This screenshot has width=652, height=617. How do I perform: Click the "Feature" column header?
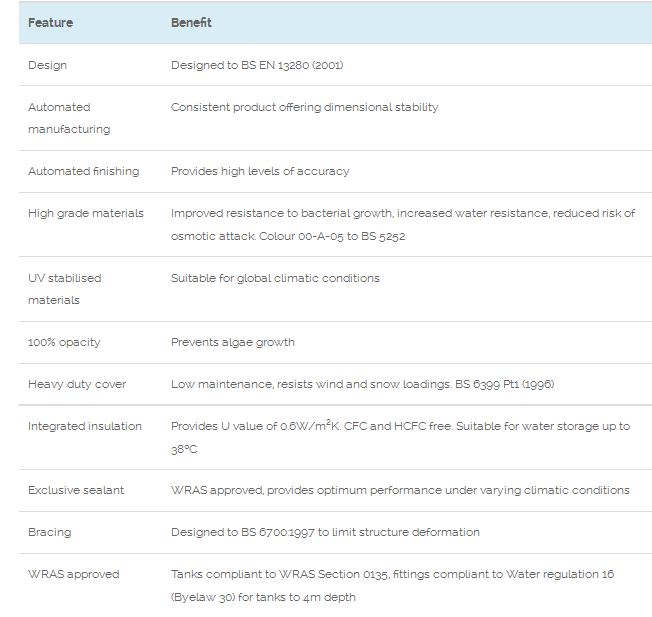50,23
